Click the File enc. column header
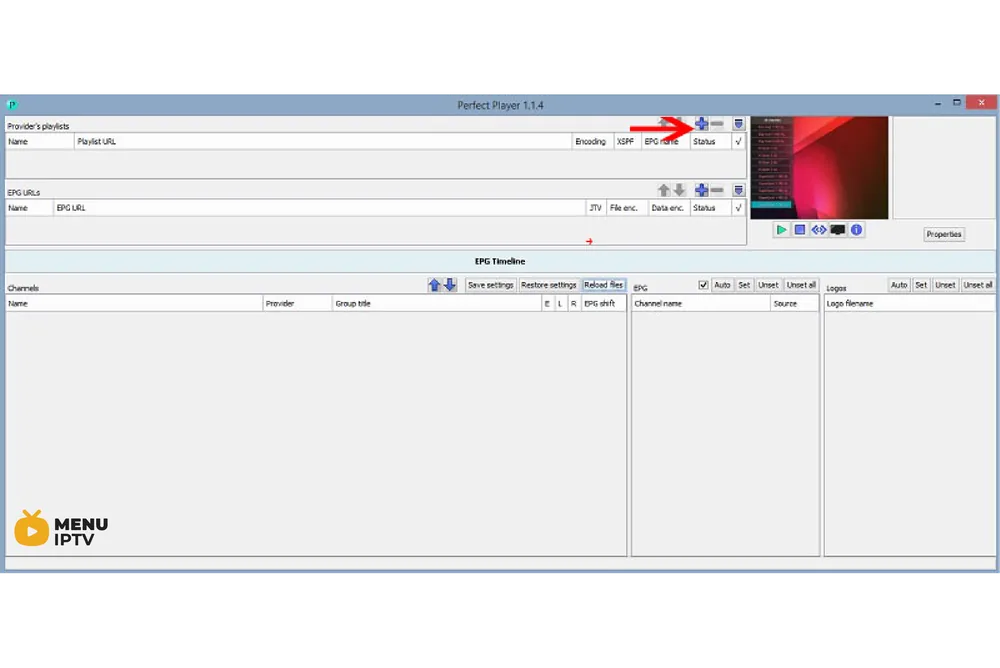The height and width of the screenshot is (668, 1000). 627,208
